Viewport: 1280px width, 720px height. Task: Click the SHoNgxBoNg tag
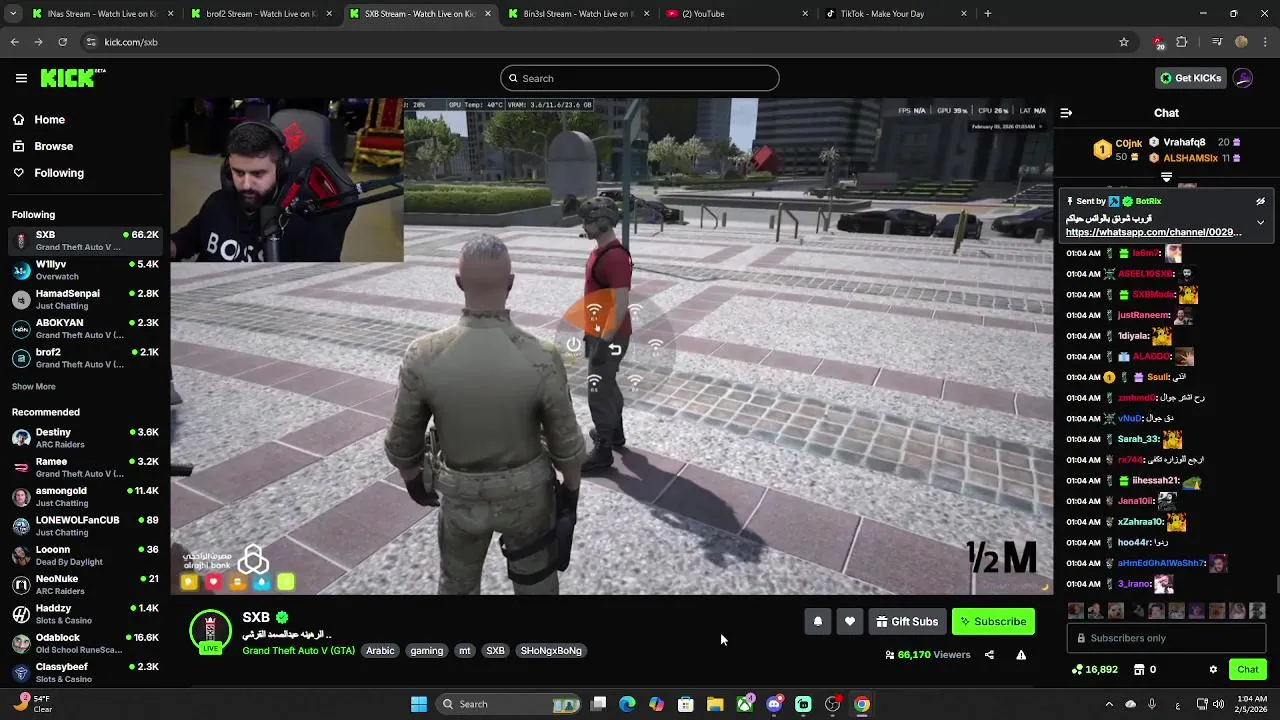click(x=551, y=651)
